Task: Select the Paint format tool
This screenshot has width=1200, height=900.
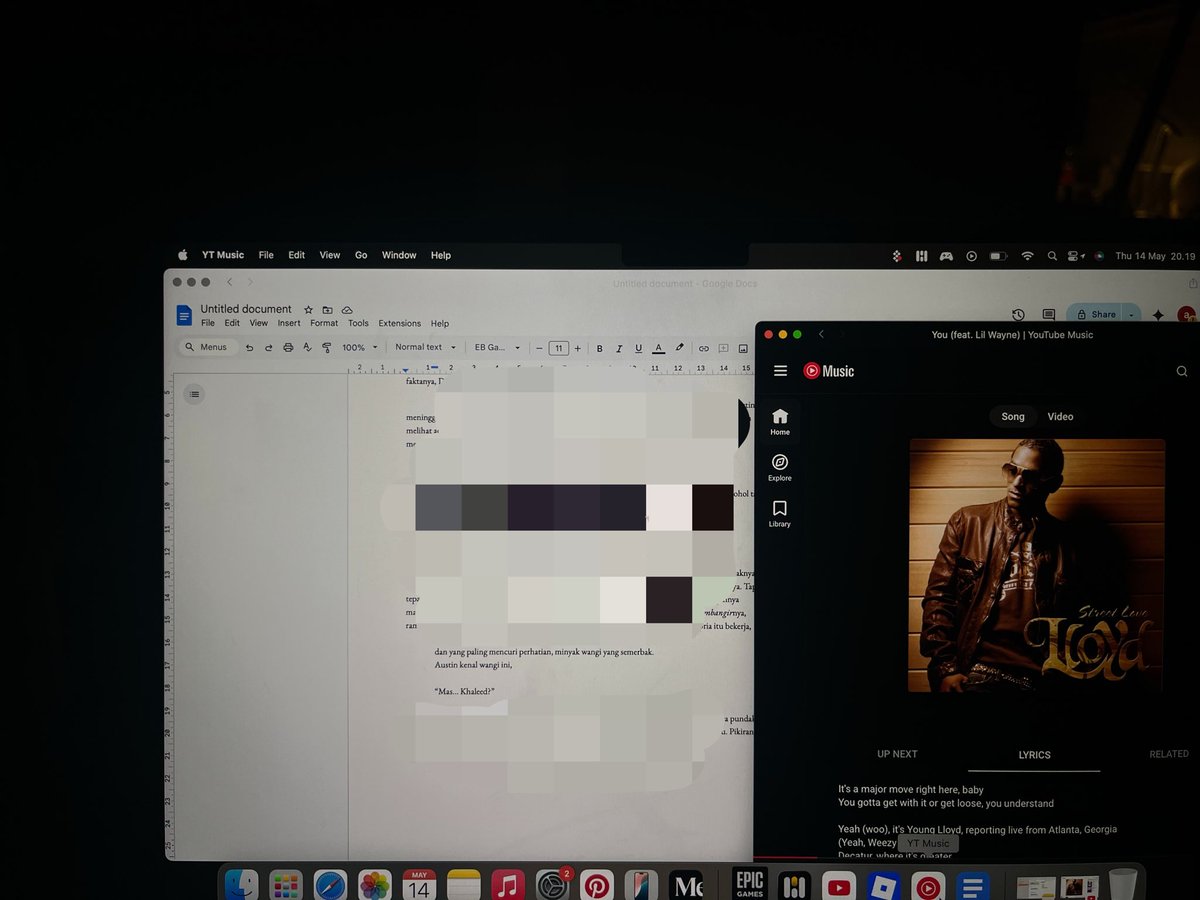Action: (326, 348)
